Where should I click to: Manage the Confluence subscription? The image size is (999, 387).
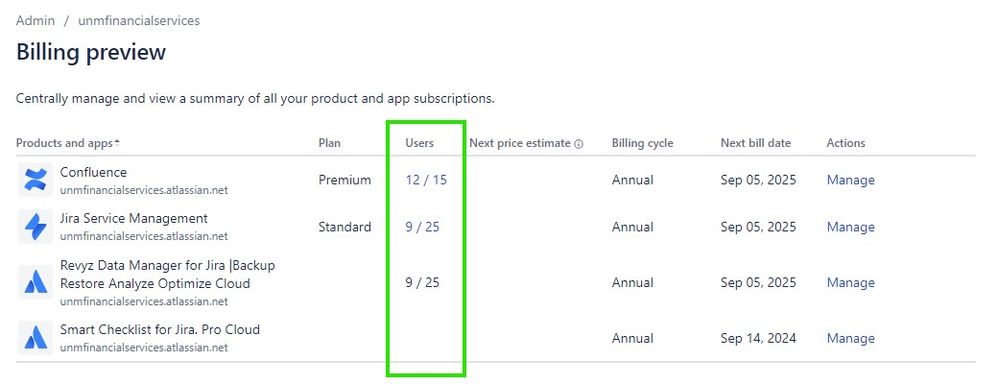851,180
